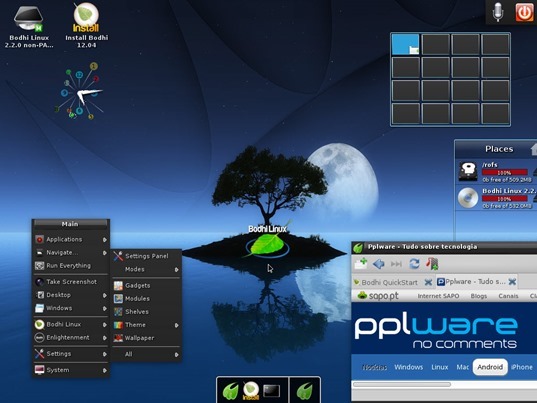Open the Applications submenu in Main menu

71,239
